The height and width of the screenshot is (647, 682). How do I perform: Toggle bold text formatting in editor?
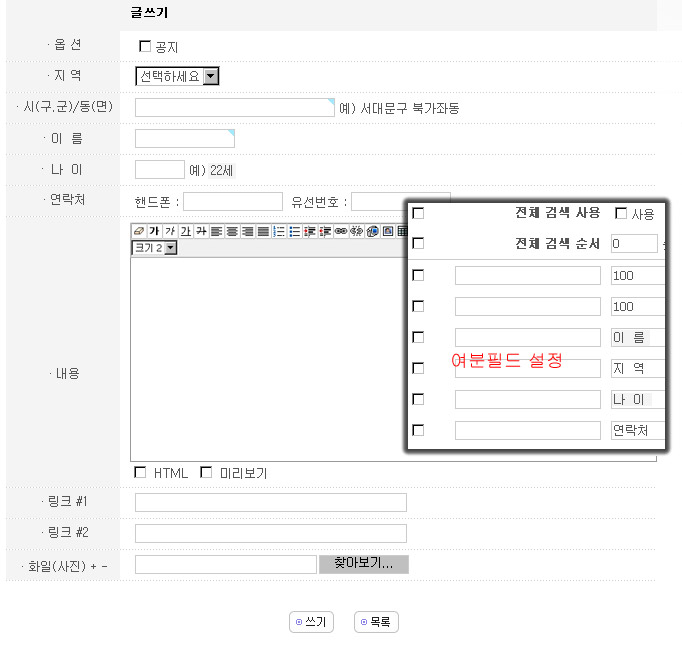pyautogui.click(x=154, y=231)
